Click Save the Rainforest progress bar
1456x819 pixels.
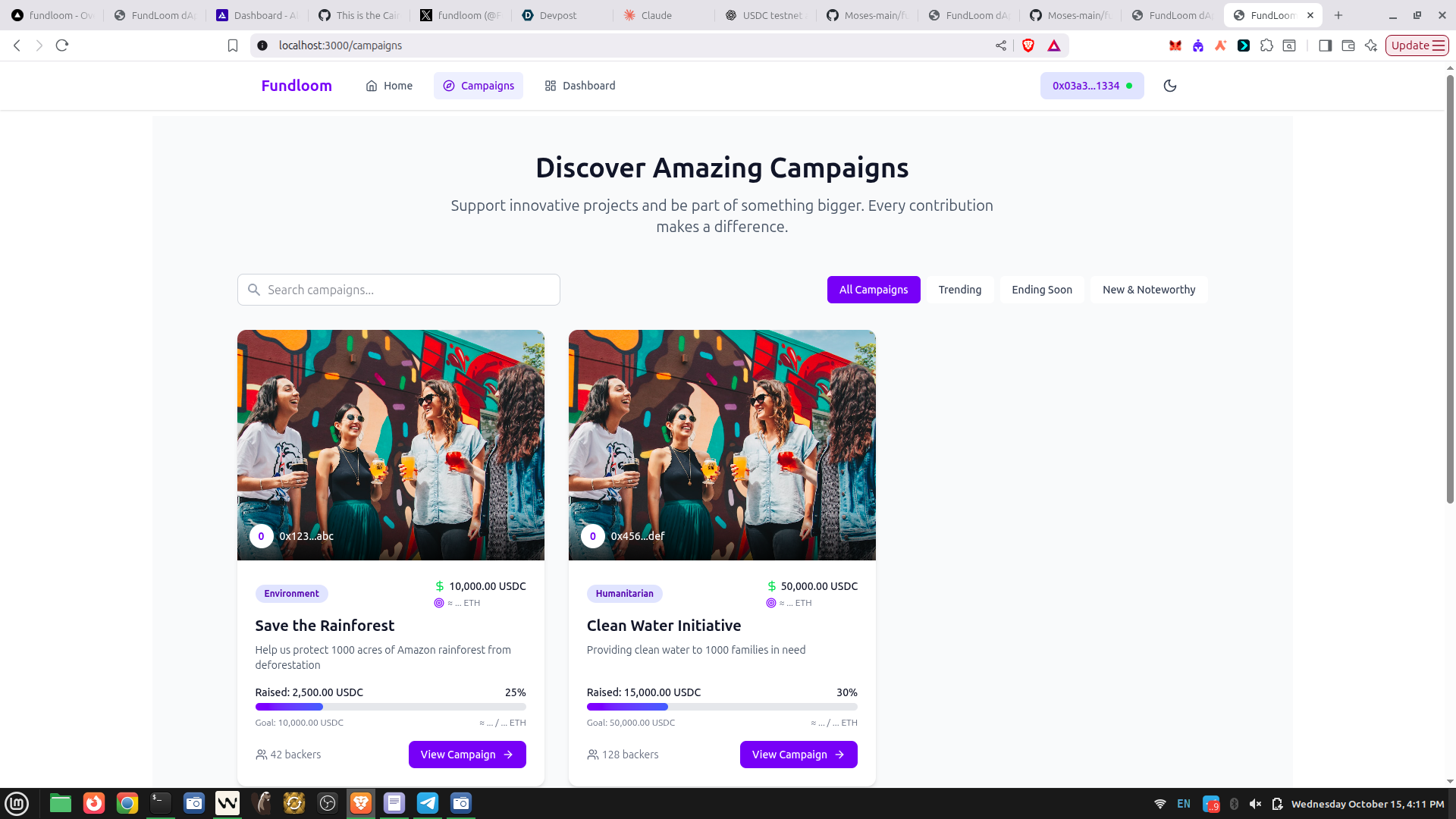pyautogui.click(x=390, y=707)
